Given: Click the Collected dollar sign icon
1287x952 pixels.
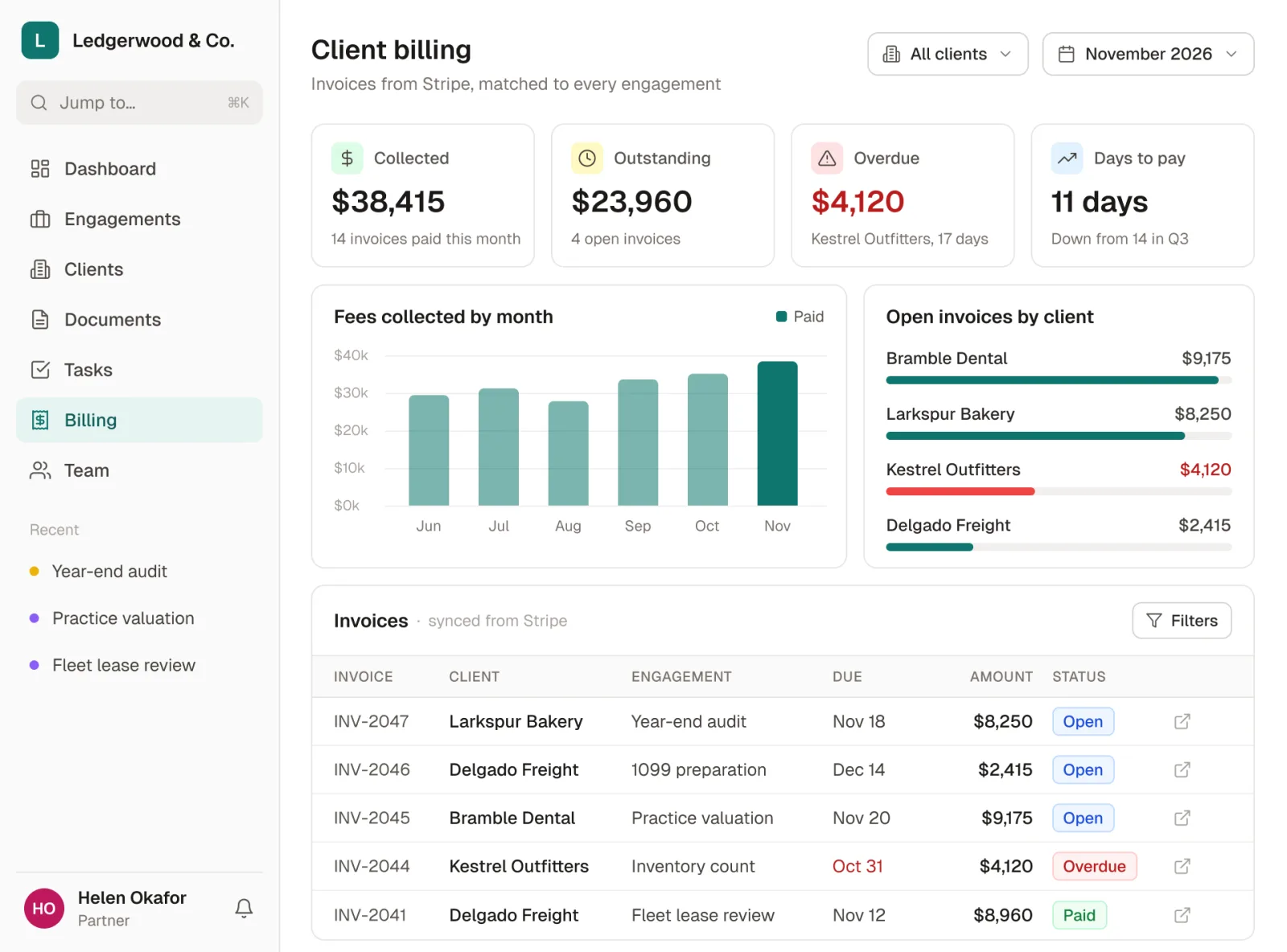Looking at the screenshot, I should pyautogui.click(x=347, y=158).
